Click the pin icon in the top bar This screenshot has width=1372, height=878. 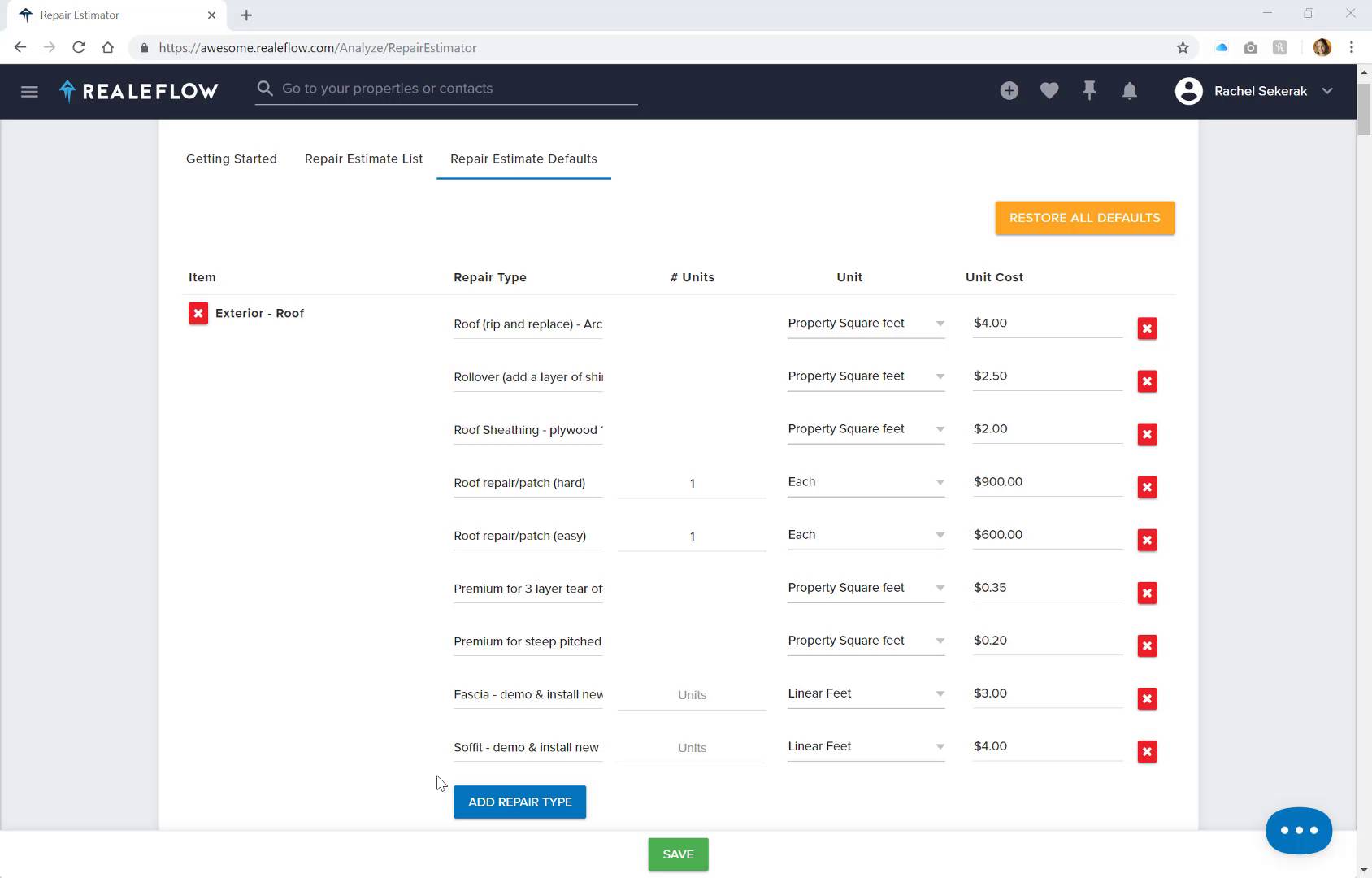tap(1089, 91)
